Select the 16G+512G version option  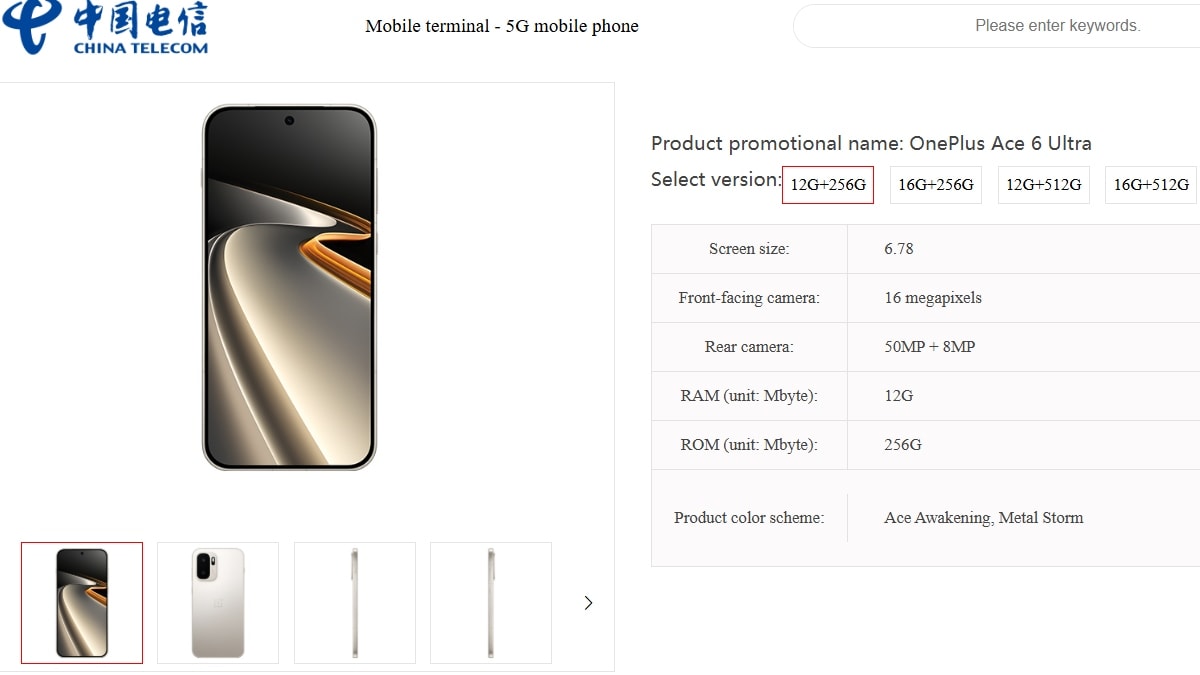(1150, 185)
